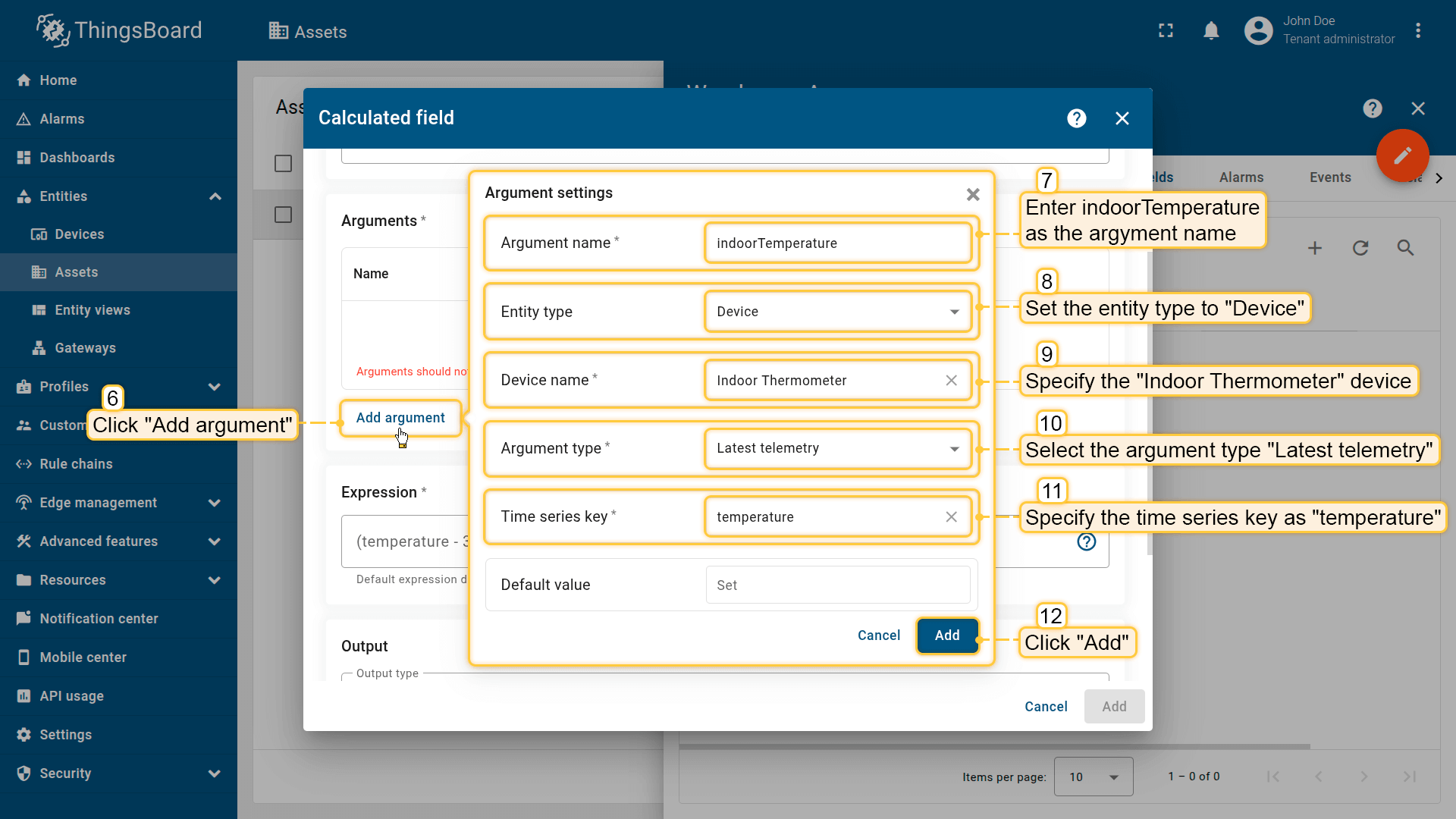The image size is (1456, 819).
Task: Click the Add button in Argument settings
Action: (946, 635)
